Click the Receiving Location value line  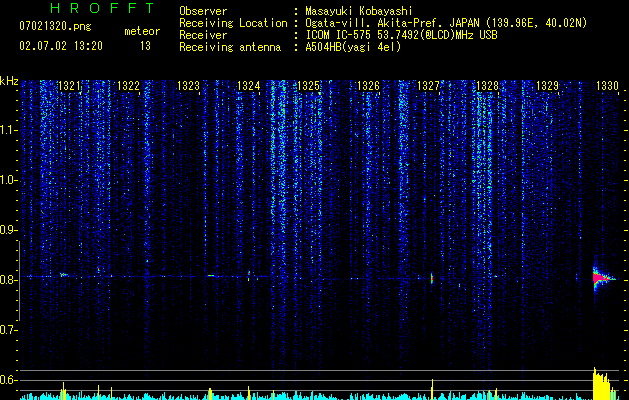pos(446,23)
